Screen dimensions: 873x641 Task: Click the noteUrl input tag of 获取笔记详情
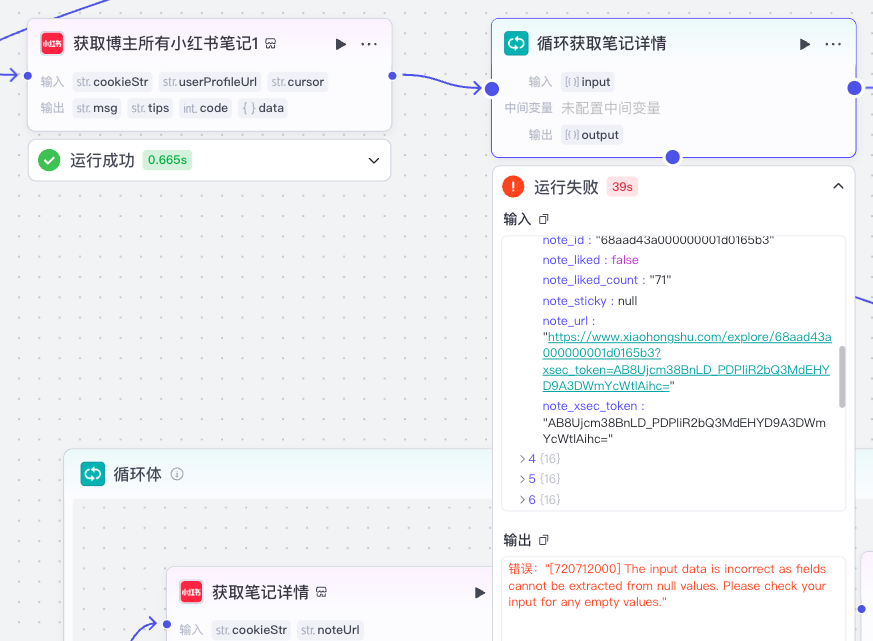(x=330, y=630)
